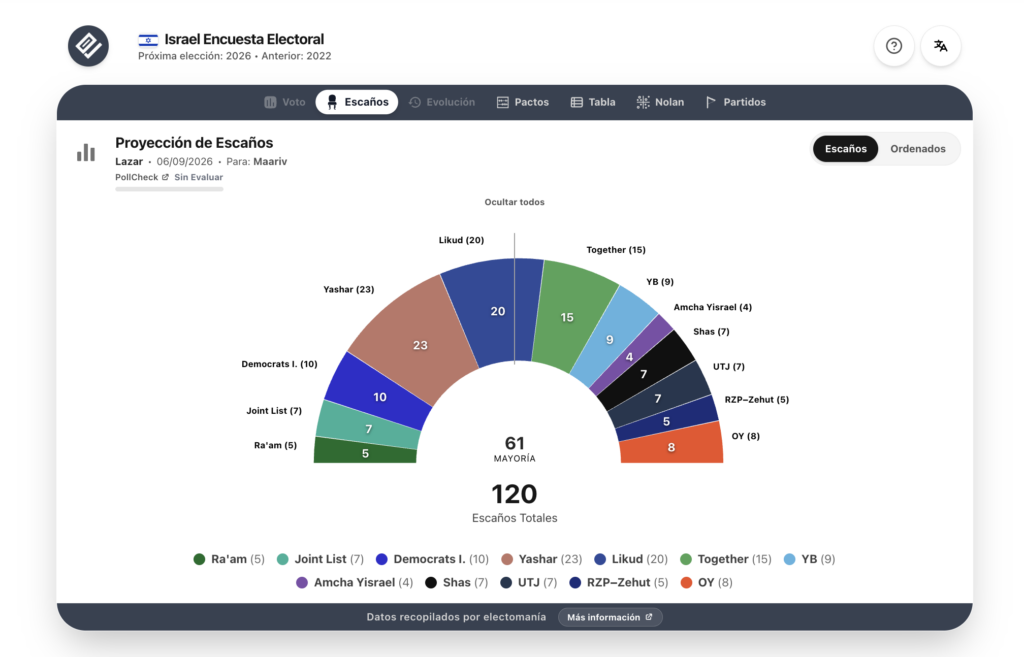
Task: Toggle Yashar legend entry
Action: [x=541, y=559]
